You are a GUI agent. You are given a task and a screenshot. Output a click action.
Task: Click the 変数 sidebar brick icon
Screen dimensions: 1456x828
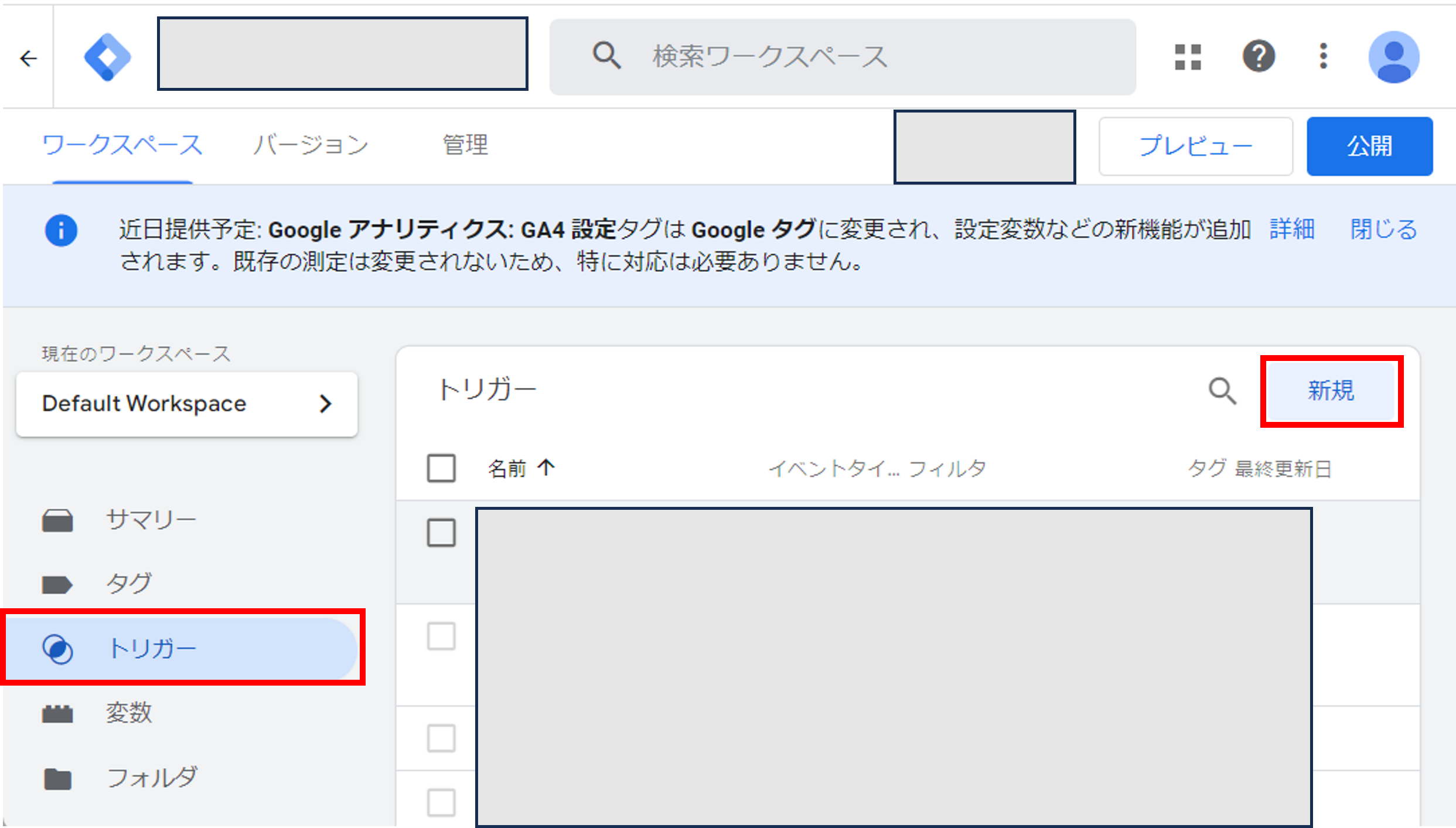point(57,714)
